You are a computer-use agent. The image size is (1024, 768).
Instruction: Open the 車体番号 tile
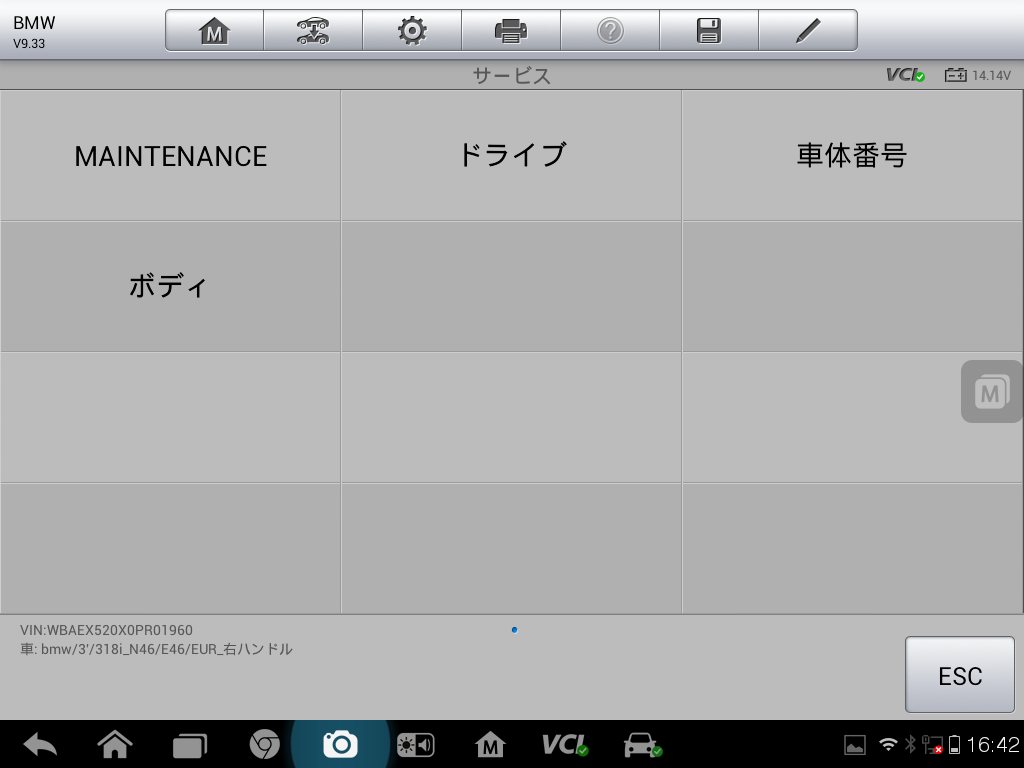pos(852,155)
